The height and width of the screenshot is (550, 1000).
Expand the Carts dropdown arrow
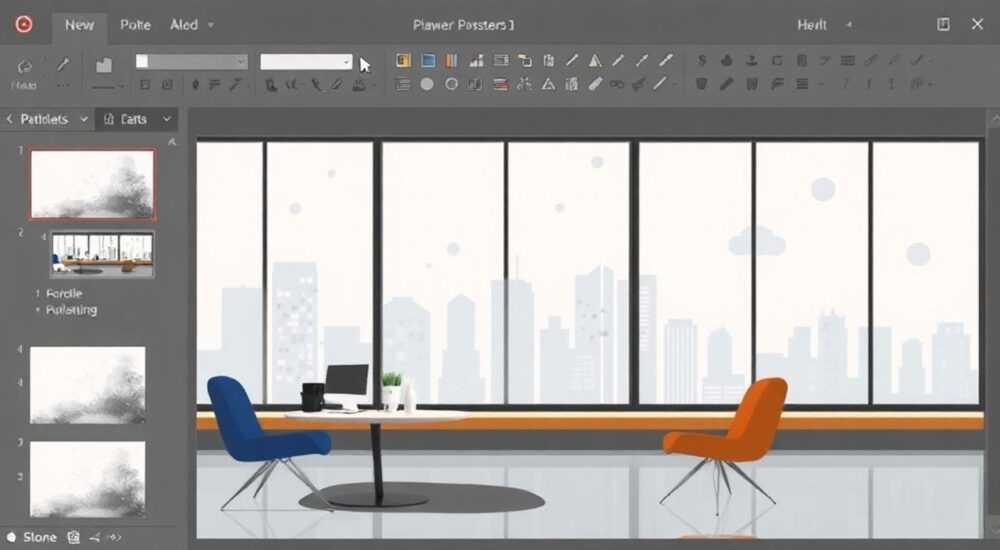[x=166, y=119]
